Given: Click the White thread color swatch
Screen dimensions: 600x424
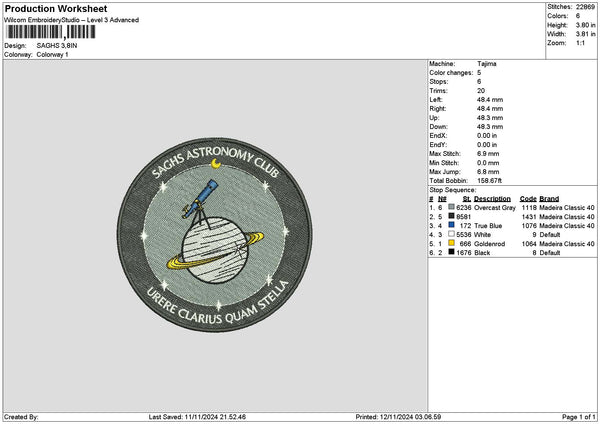Looking at the screenshot, I should pyautogui.click(x=452, y=234).
